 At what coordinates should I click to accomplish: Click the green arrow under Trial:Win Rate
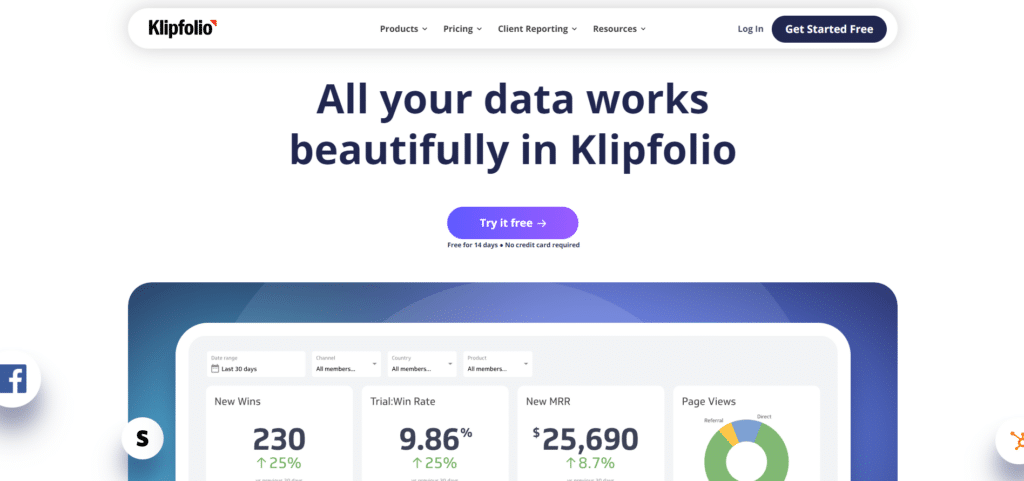[x=414, y=463]
